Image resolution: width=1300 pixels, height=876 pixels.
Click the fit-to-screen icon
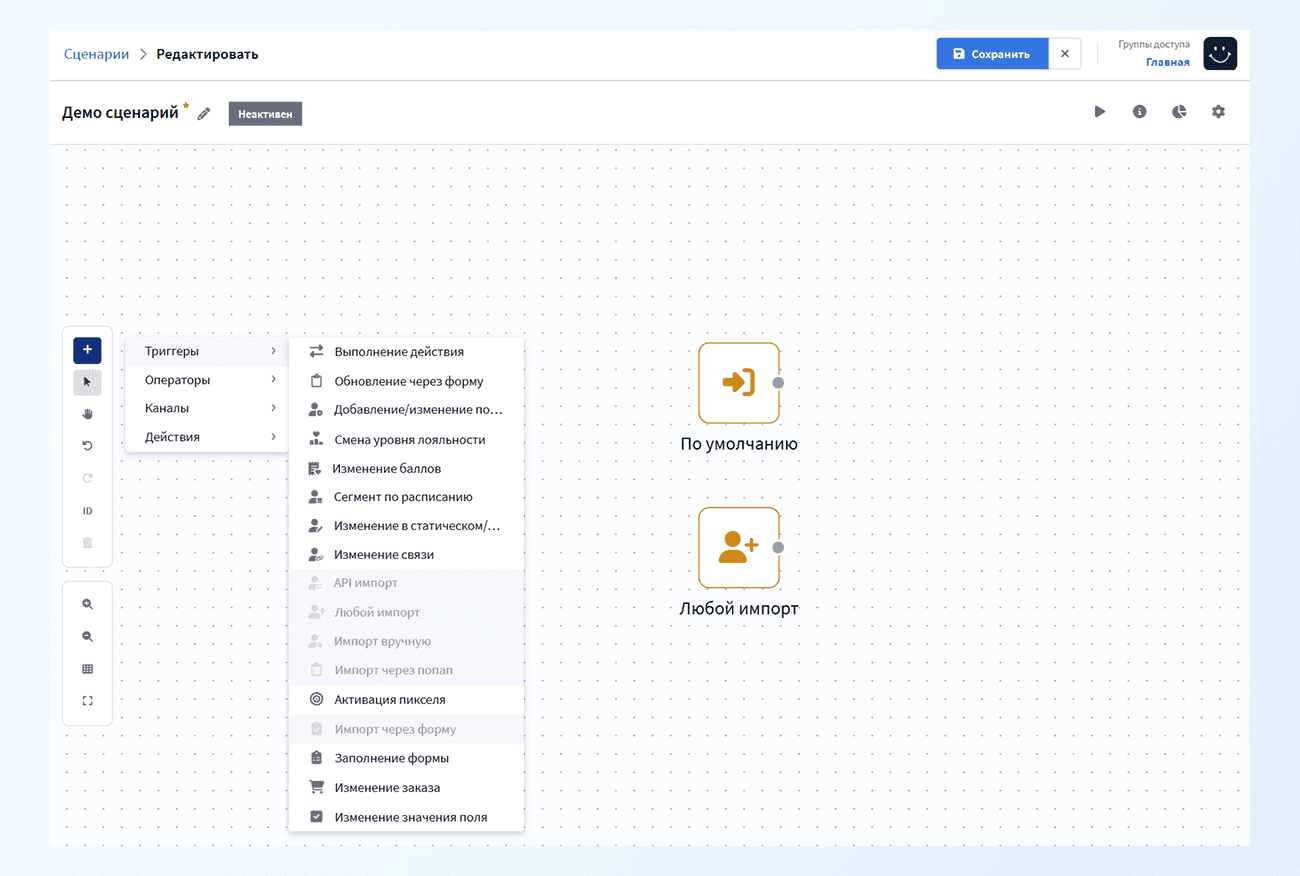(87, 701)
